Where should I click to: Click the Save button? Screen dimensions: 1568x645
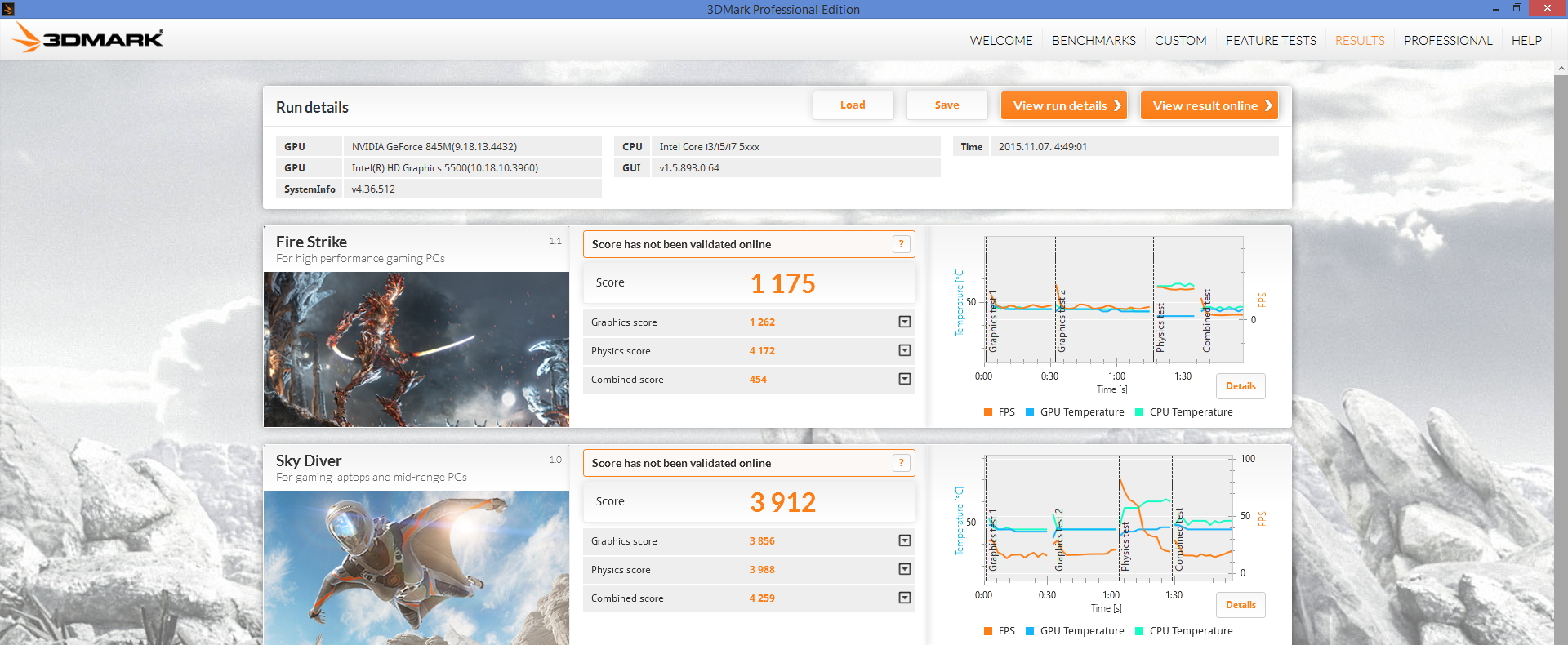pyautogui.click(x=947, y=105)
